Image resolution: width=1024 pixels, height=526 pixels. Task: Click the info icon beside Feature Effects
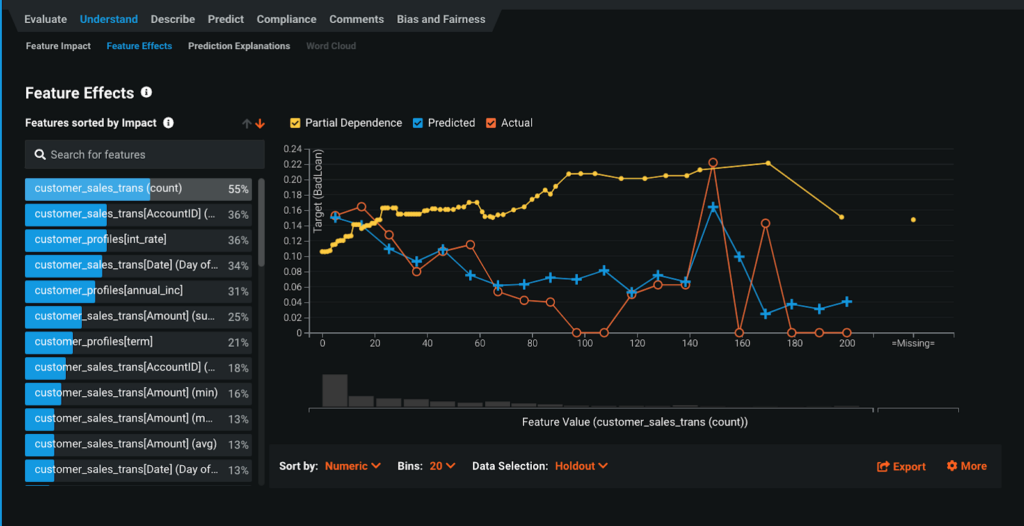click(x=146, y=93)
